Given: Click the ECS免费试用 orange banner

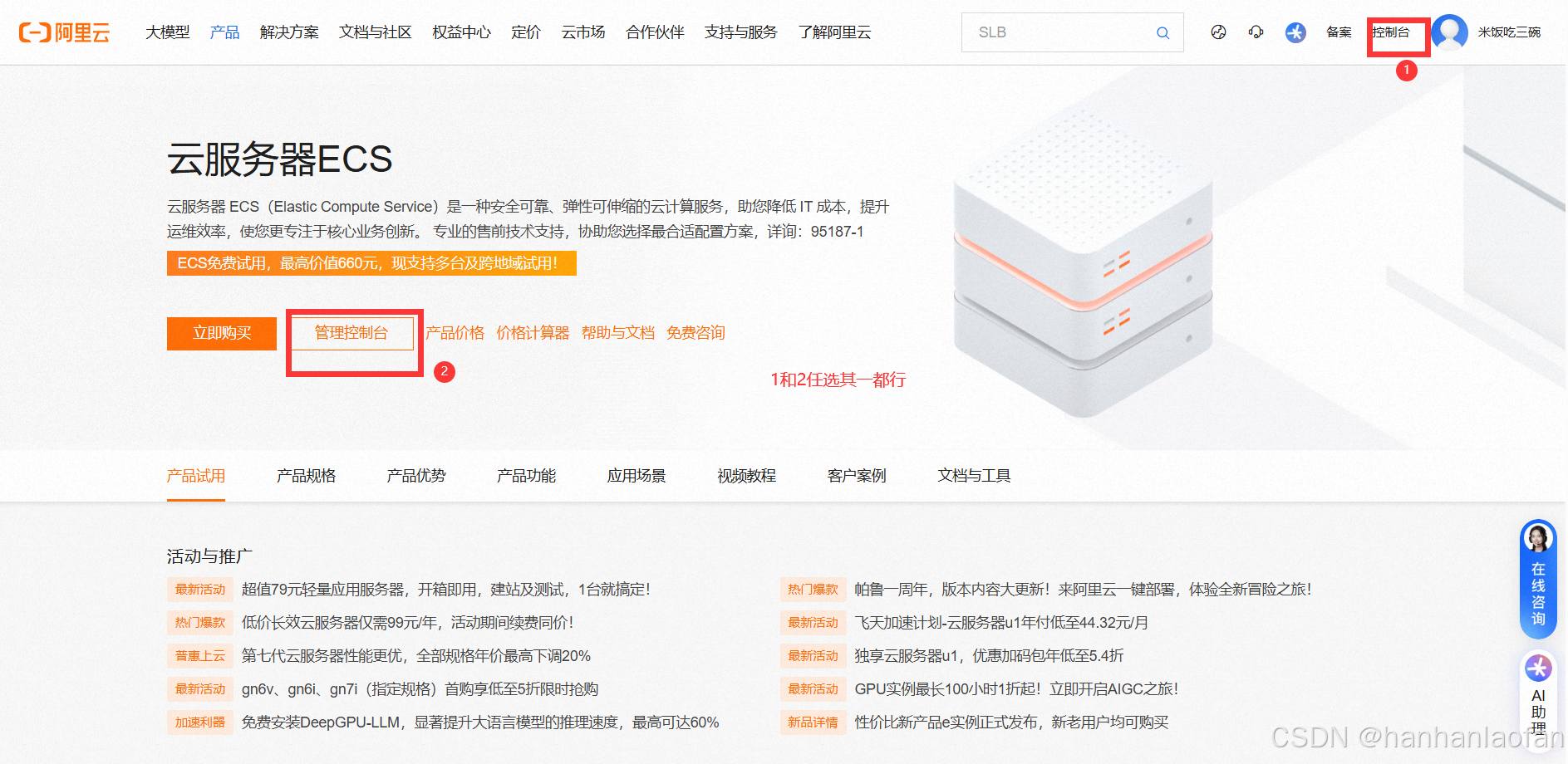Looking at the screenshot, I should [371, 263].
